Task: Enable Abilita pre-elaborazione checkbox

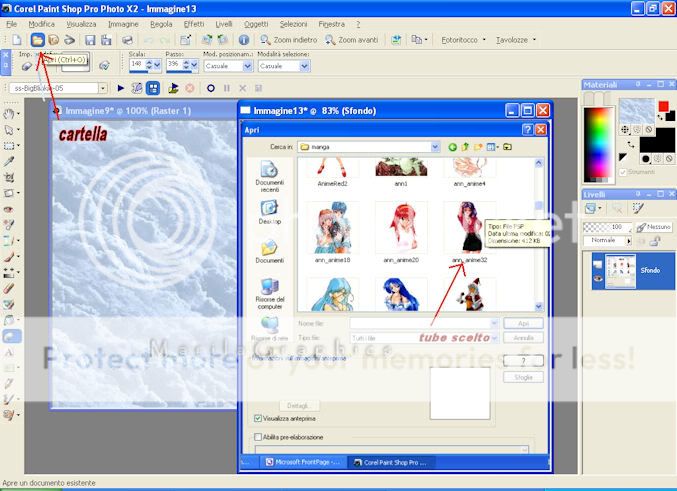Action: coord(258,437)
